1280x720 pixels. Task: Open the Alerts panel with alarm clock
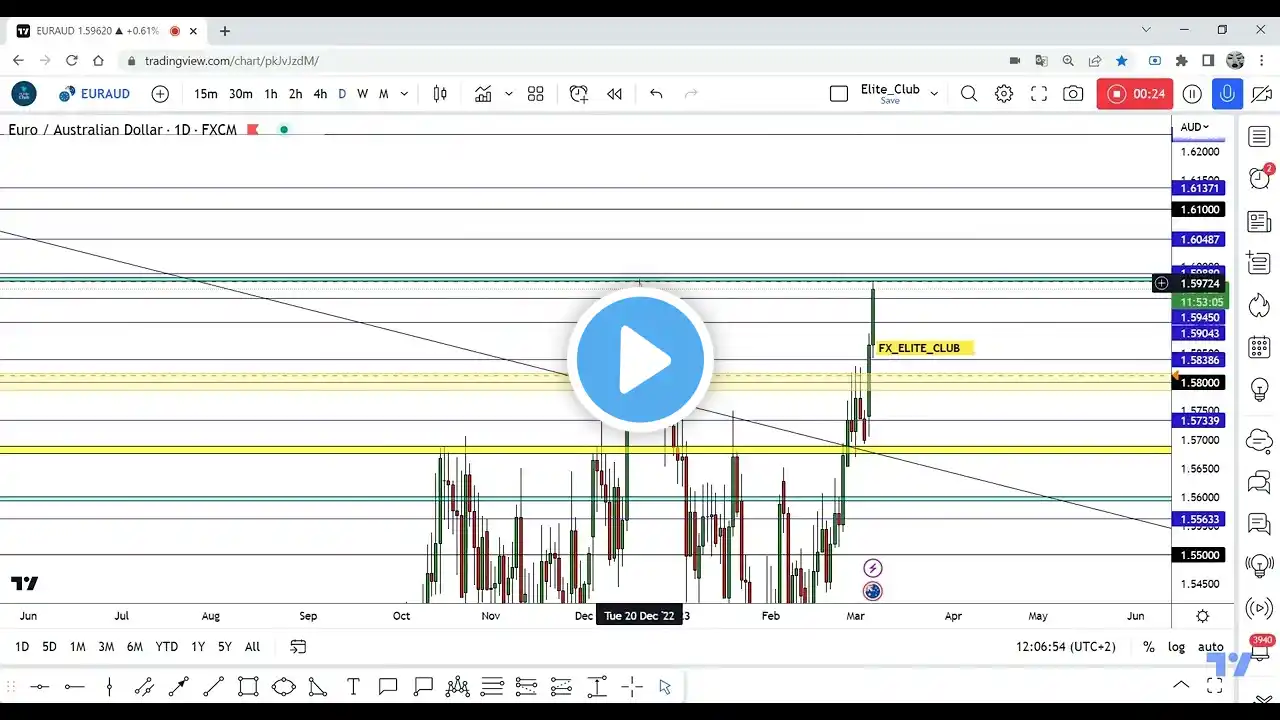(x=1259, y=178)
